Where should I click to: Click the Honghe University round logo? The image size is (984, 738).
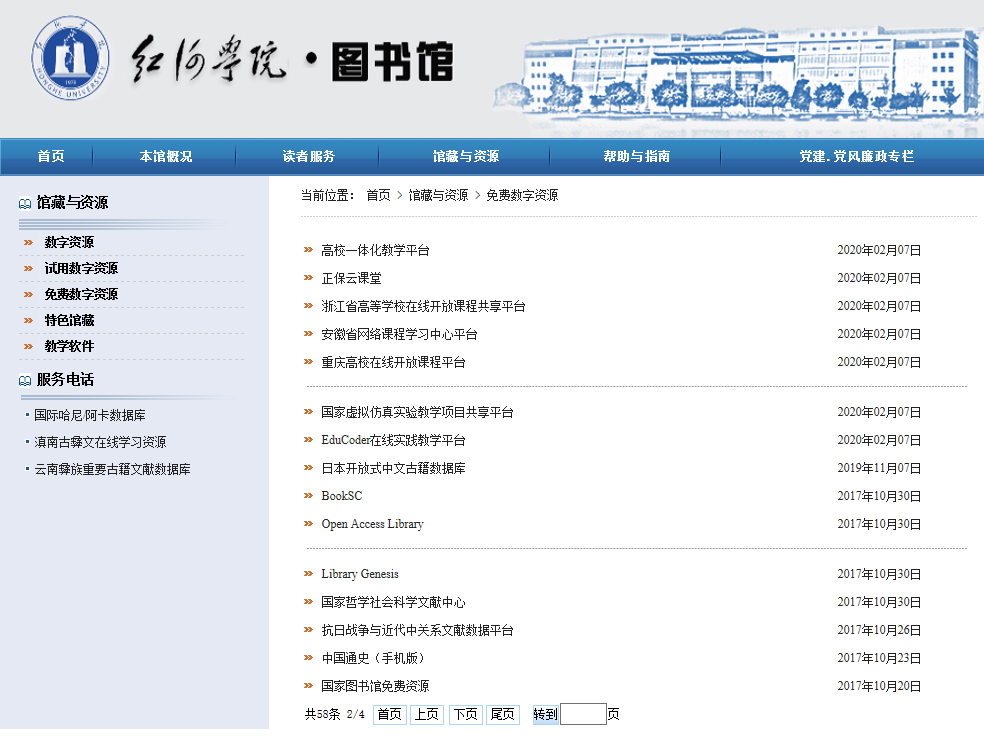(x=70, y=58)
